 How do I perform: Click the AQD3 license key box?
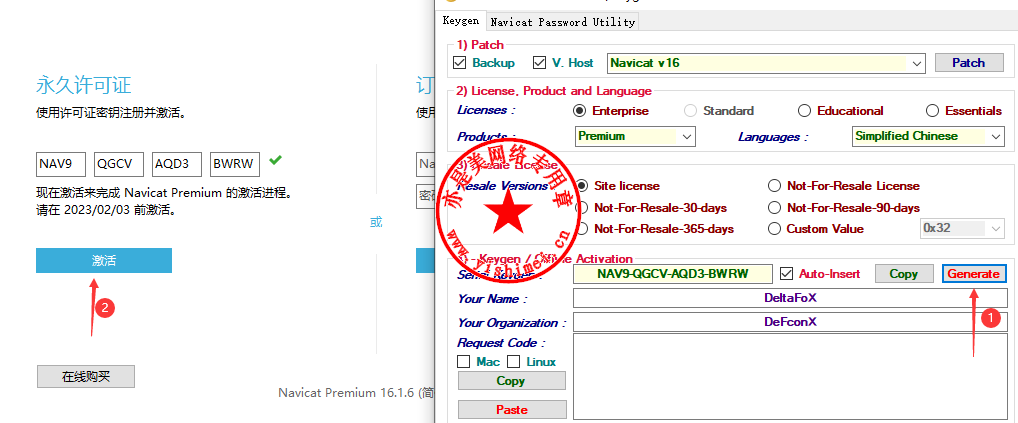pos(177,164)
